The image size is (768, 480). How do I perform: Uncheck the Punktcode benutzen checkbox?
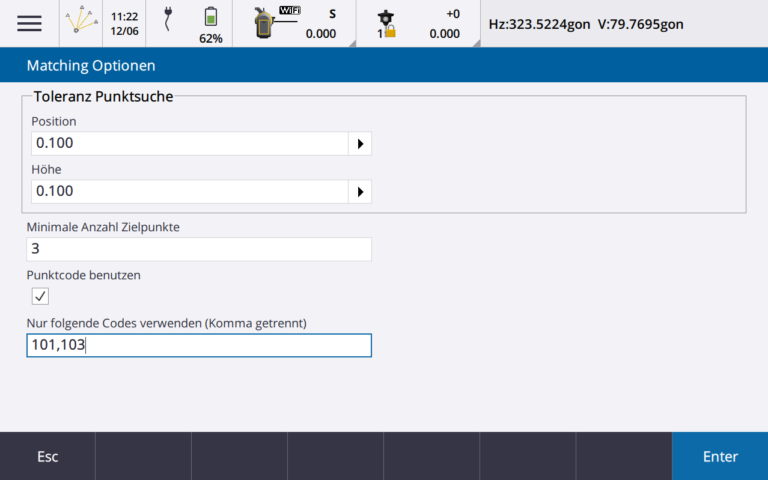[40, 296]
